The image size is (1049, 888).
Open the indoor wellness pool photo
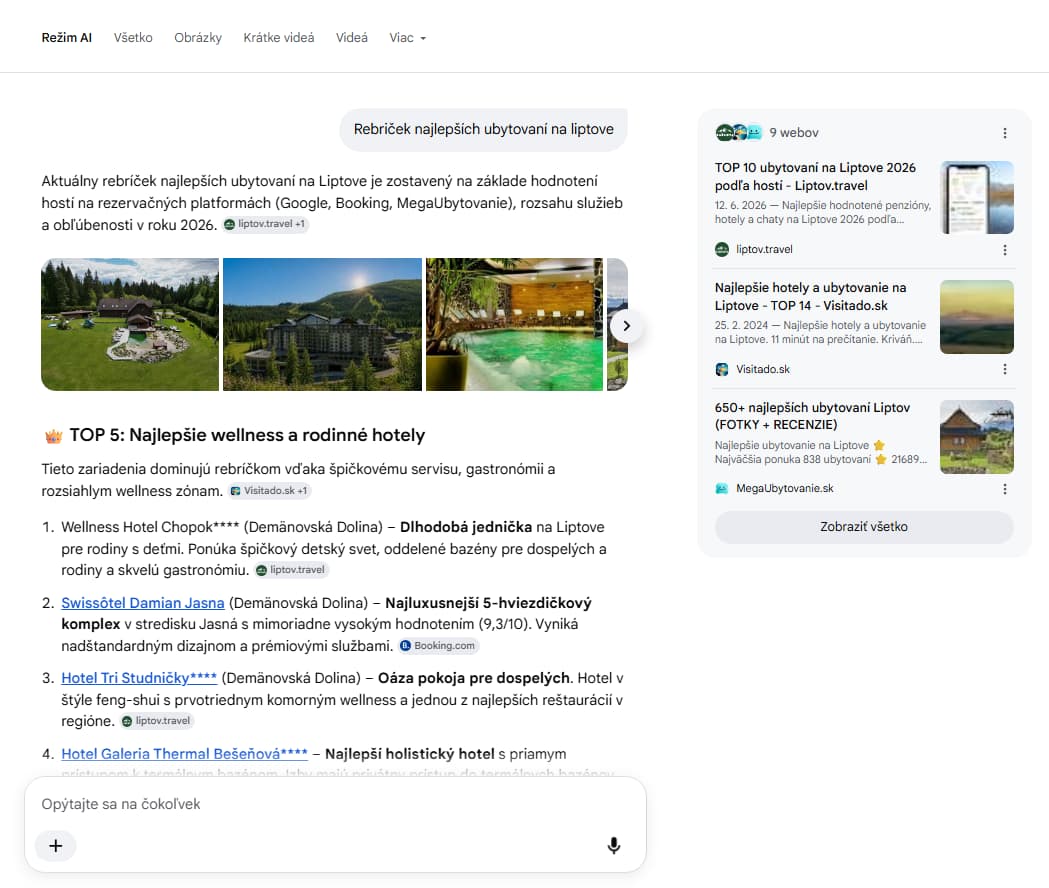coord(514,325)
